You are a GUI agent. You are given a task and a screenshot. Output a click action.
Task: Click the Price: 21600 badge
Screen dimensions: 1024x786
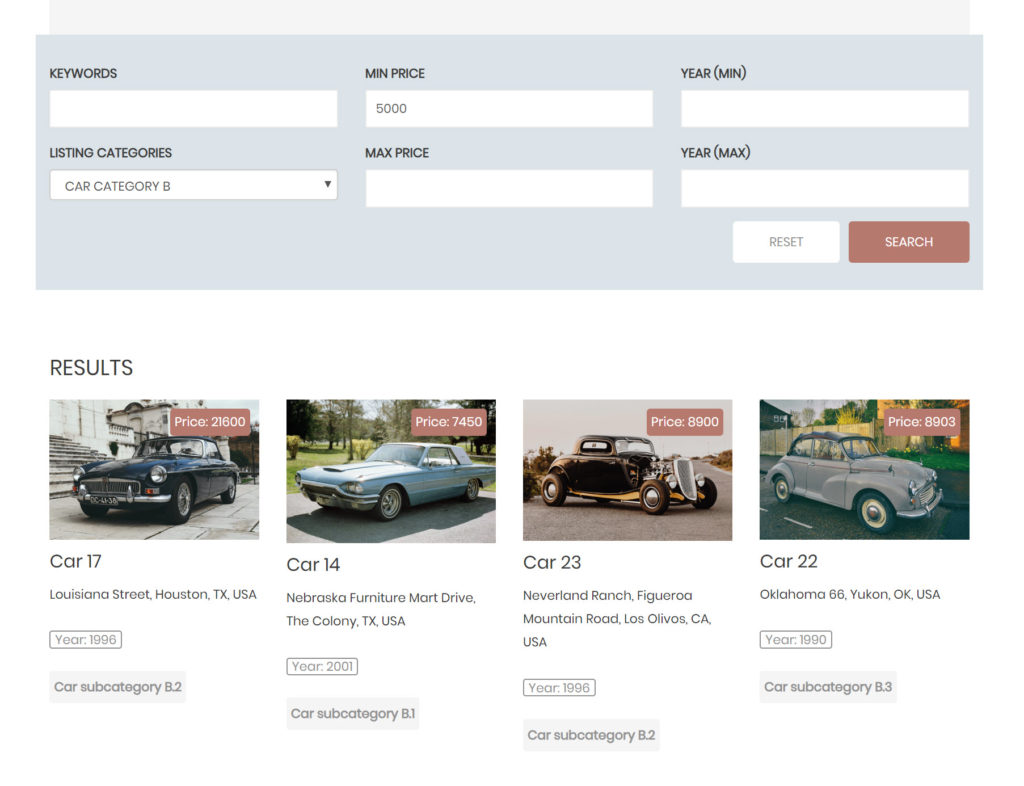pyautogui.click(x=209, y=422)
